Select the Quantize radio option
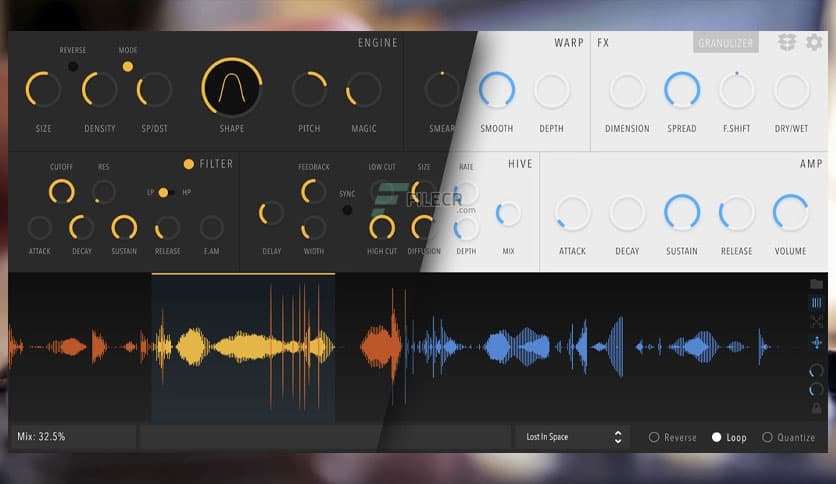 [789, 437]
